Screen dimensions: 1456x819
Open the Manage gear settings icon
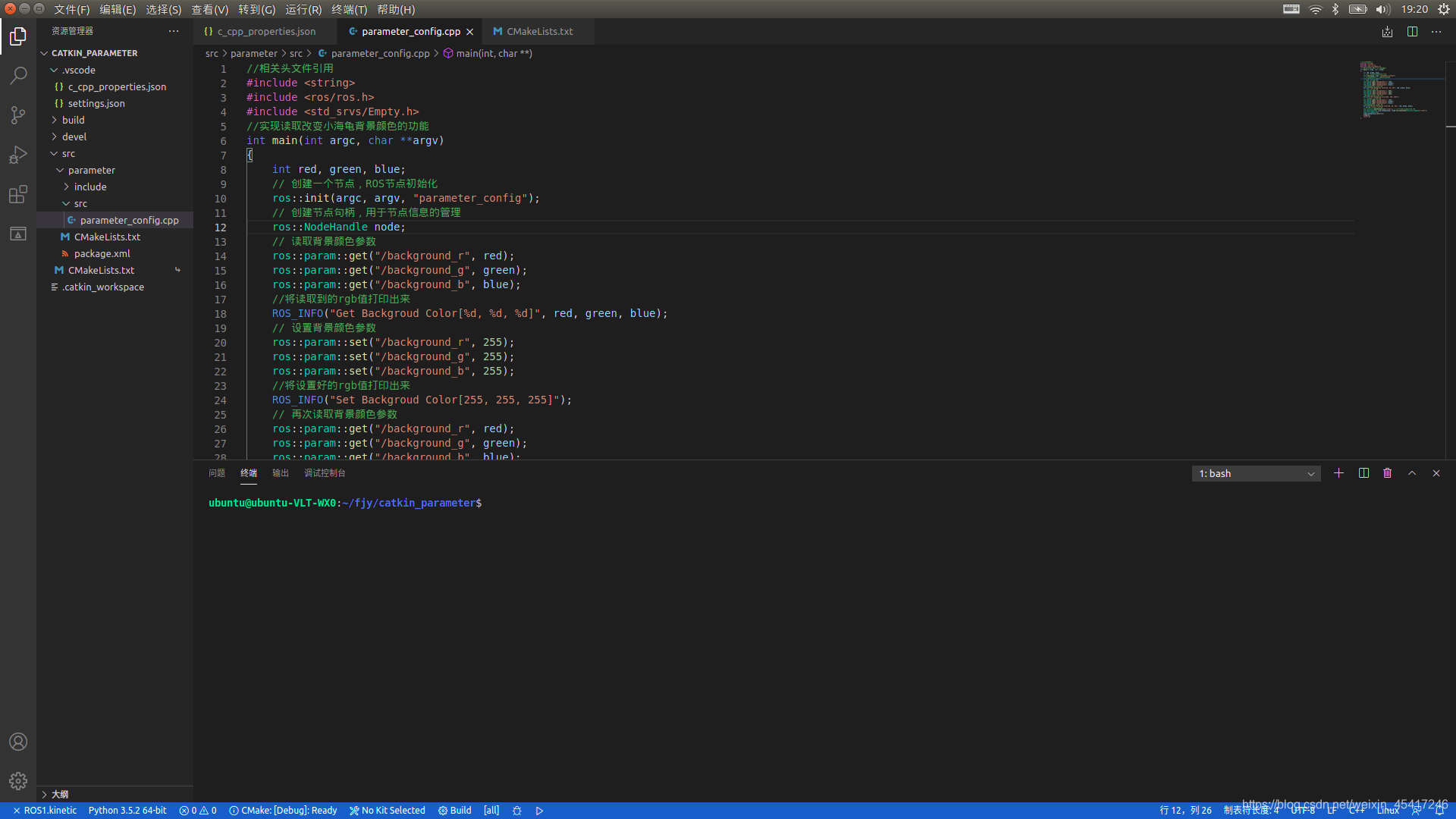[x=18, y=781]
